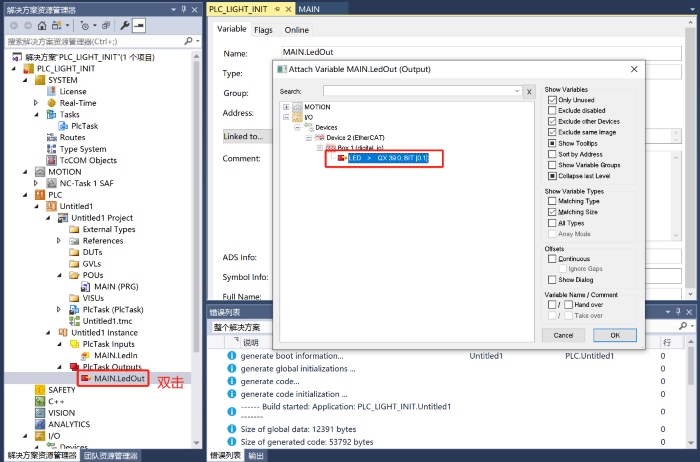The height and width of the screenshot is (462, 700).
Task: Select the External Types folder
Action: pyautogui.click(x=108, y=229)
